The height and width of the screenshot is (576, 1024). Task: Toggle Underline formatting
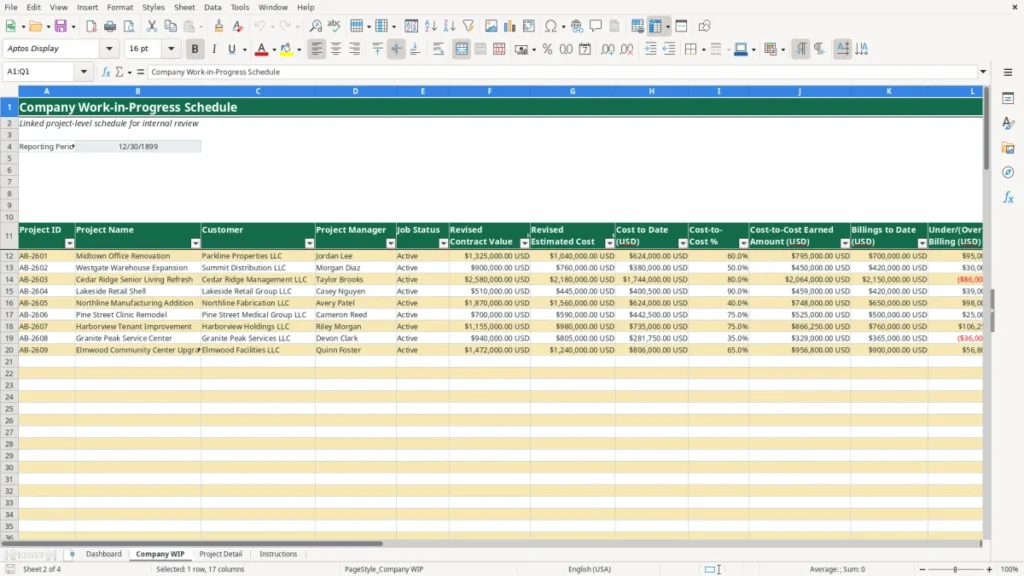[232, 49]
